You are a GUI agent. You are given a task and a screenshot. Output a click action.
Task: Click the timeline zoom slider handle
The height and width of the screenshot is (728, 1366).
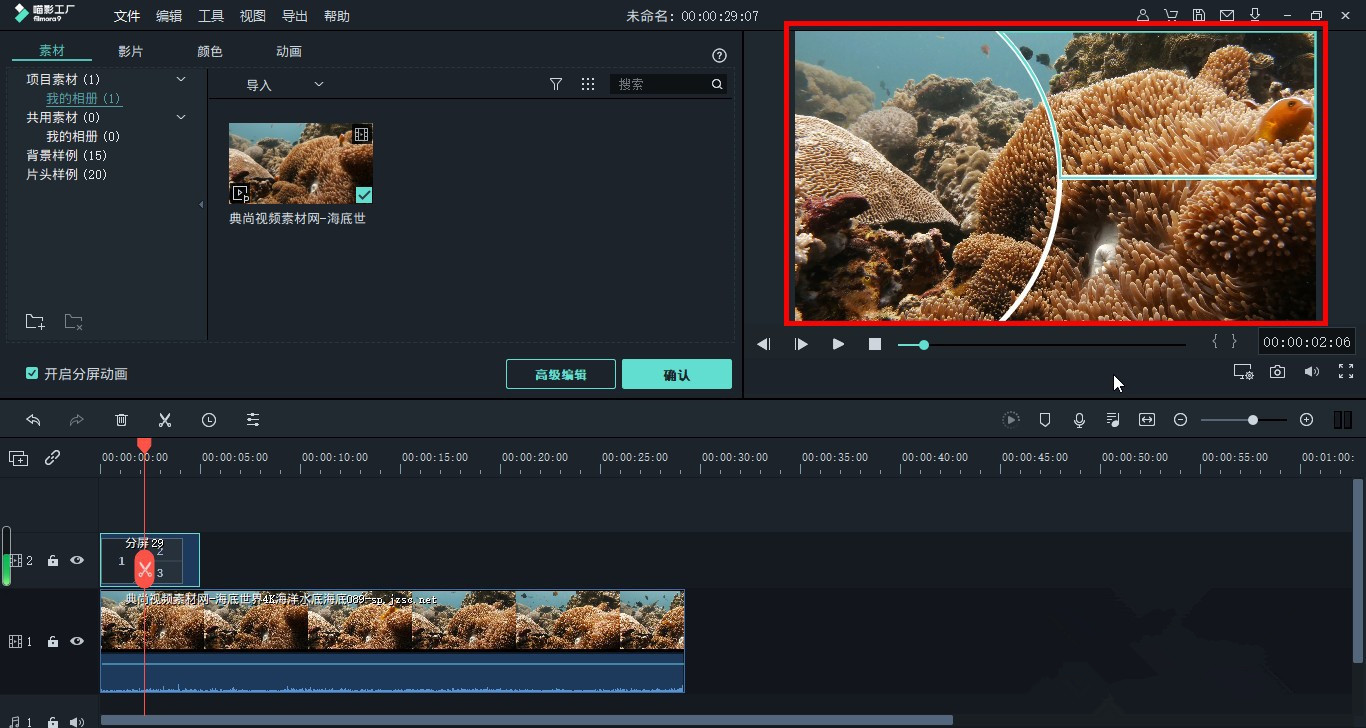coord(1252,420)
